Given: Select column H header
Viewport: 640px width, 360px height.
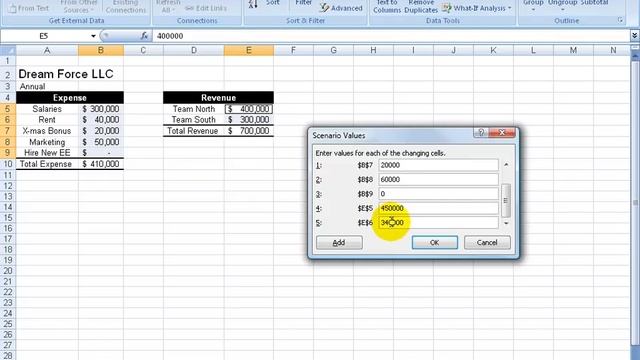Looking at the screenshot, I should click(x=373, y=50).
